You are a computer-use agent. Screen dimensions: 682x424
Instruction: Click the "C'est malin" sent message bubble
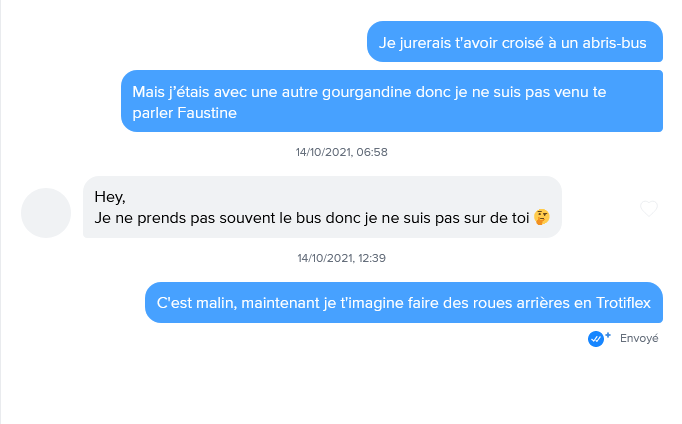[x=403, y=302]
